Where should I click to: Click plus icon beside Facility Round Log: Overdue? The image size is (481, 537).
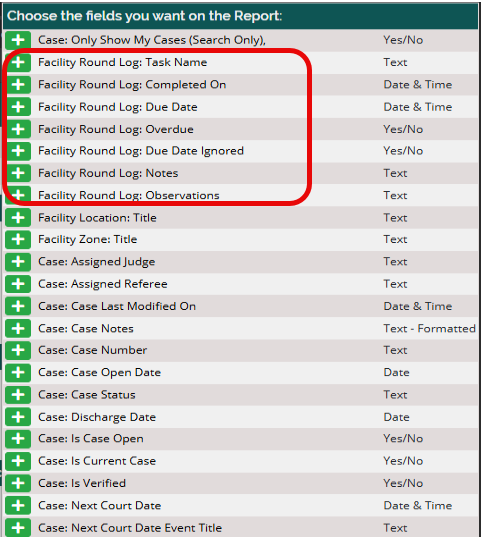(x=18, y=129)
